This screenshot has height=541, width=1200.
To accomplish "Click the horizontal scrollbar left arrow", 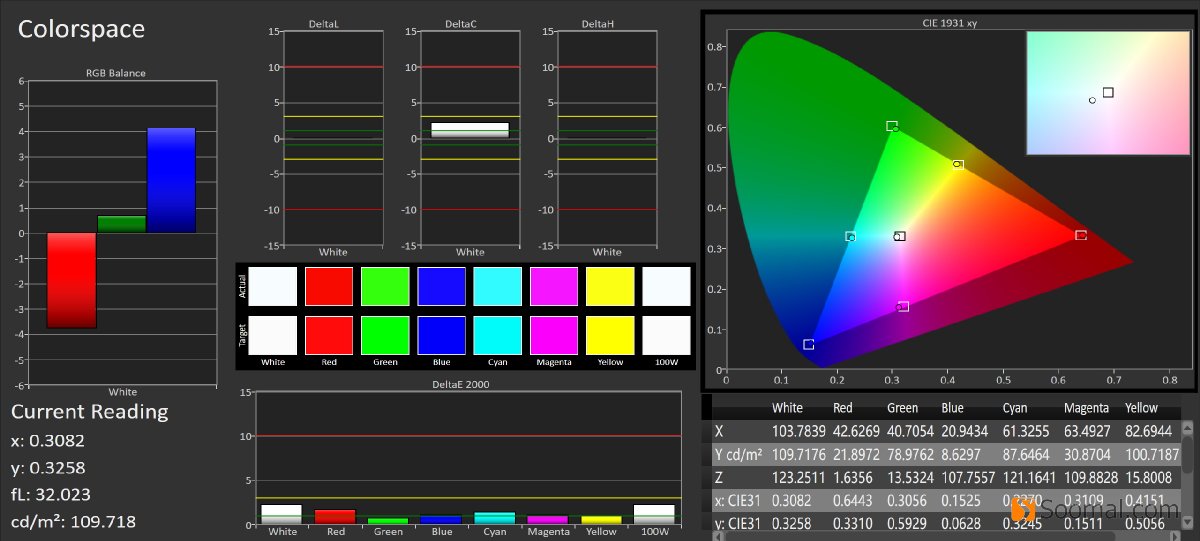I will point(717,535).
